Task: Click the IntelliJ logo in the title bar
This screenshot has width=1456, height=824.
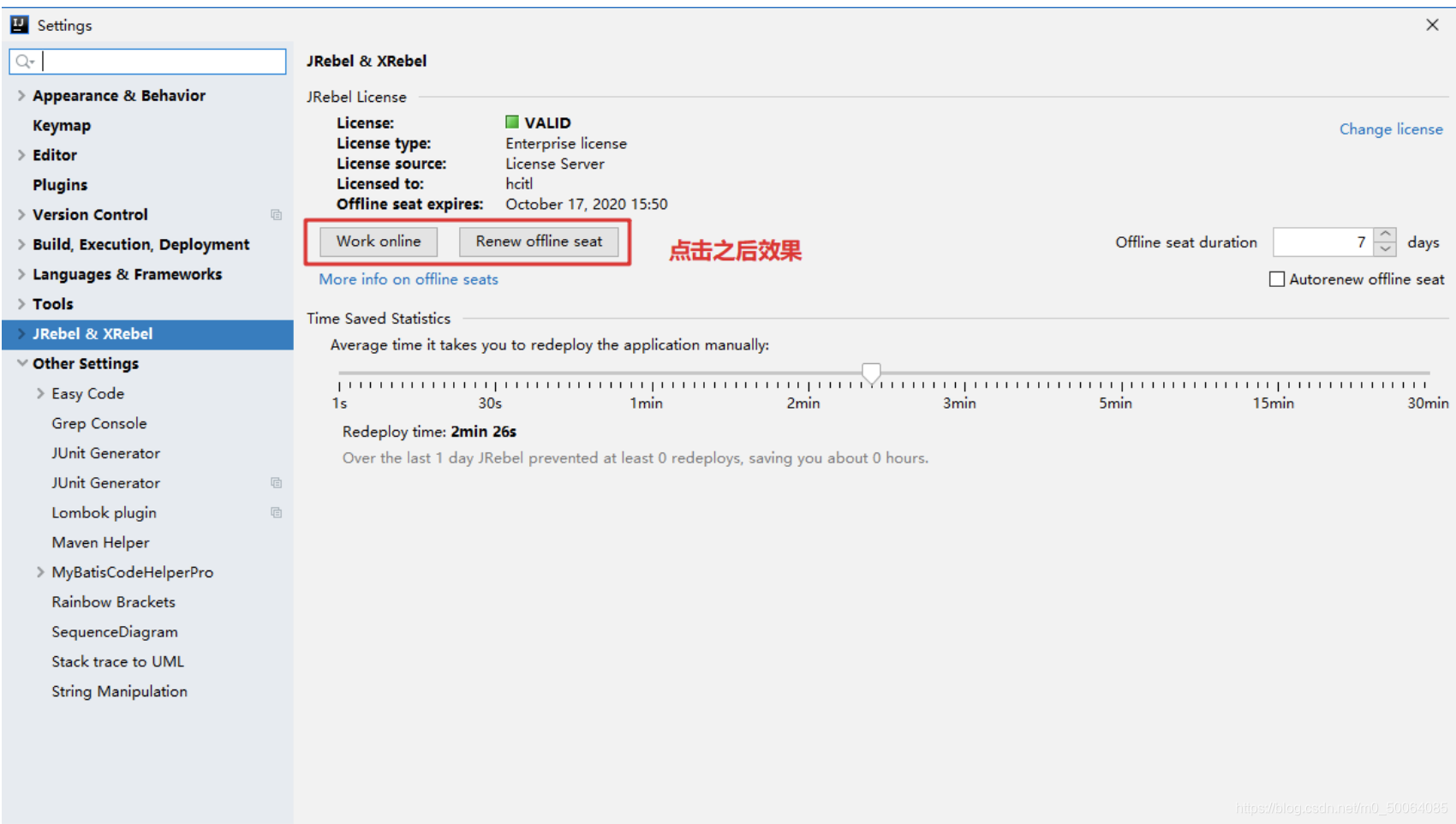Action: [20, 25]
